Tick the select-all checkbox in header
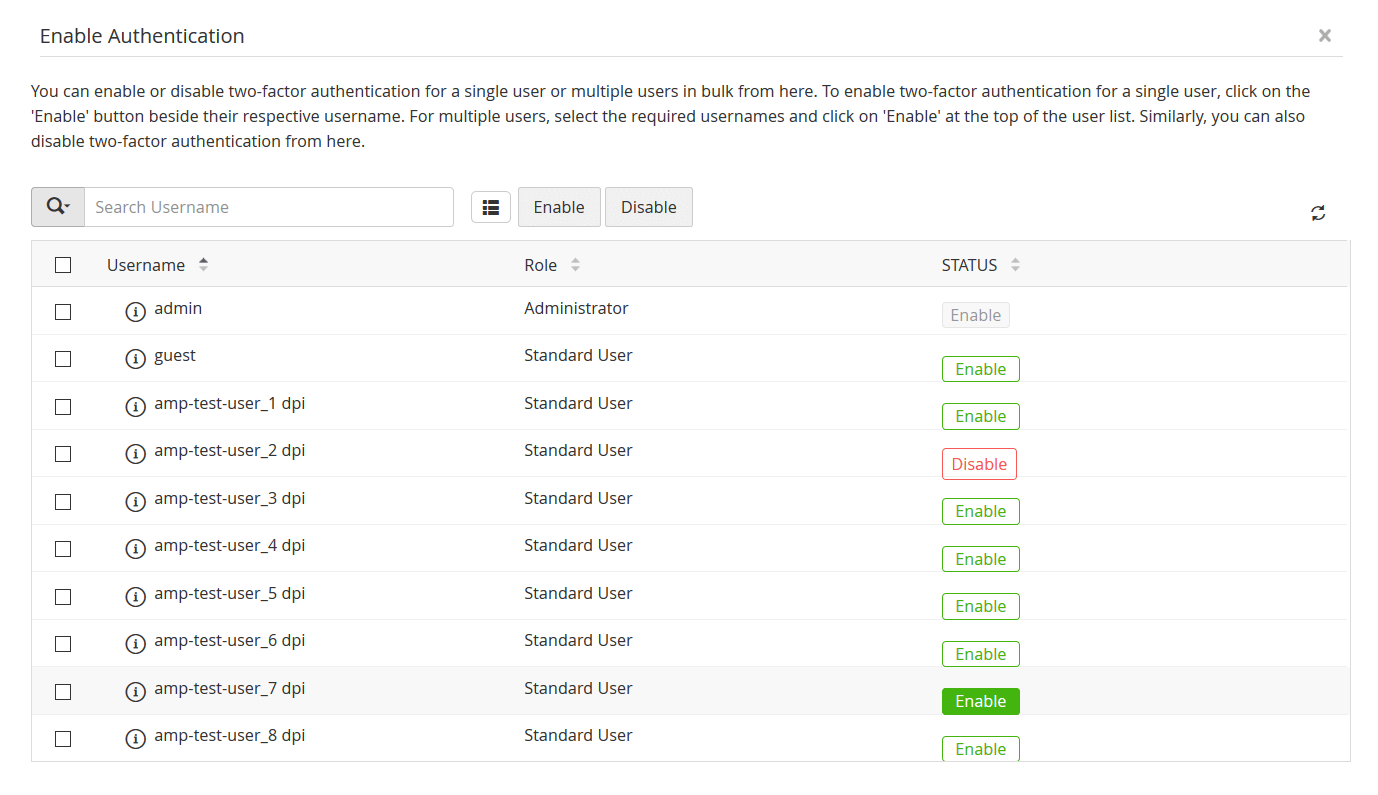 (63, 265)
